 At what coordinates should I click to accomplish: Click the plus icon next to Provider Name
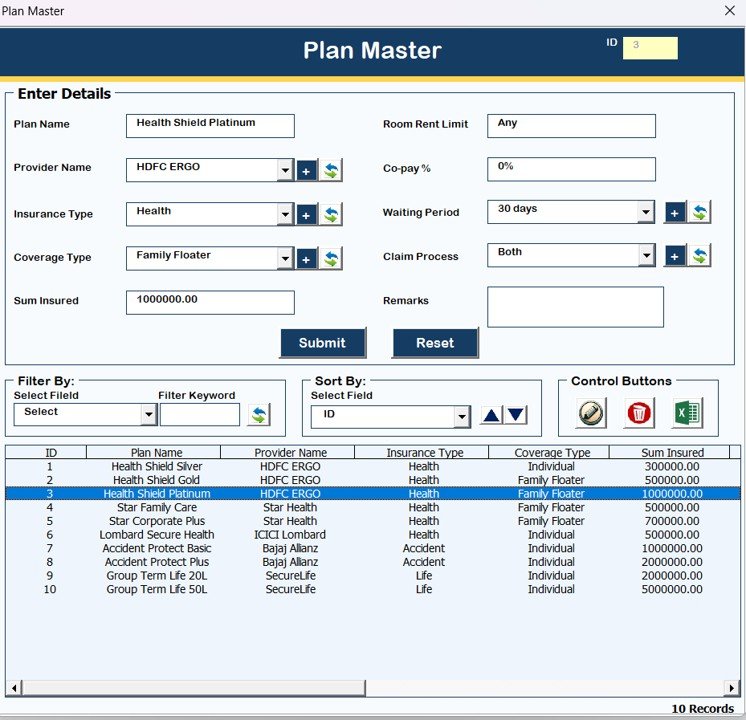point(307,171)
